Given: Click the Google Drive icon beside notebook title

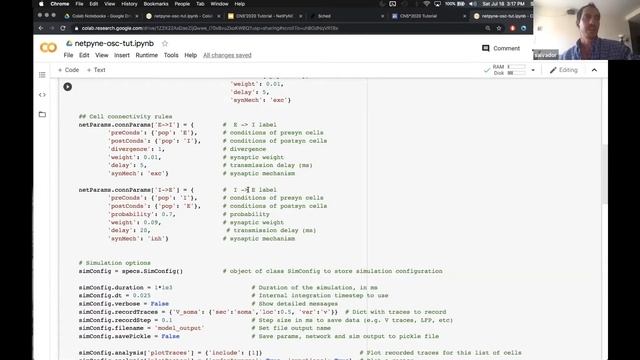Looking at the screenshot, I should click(x=69, y=43).
